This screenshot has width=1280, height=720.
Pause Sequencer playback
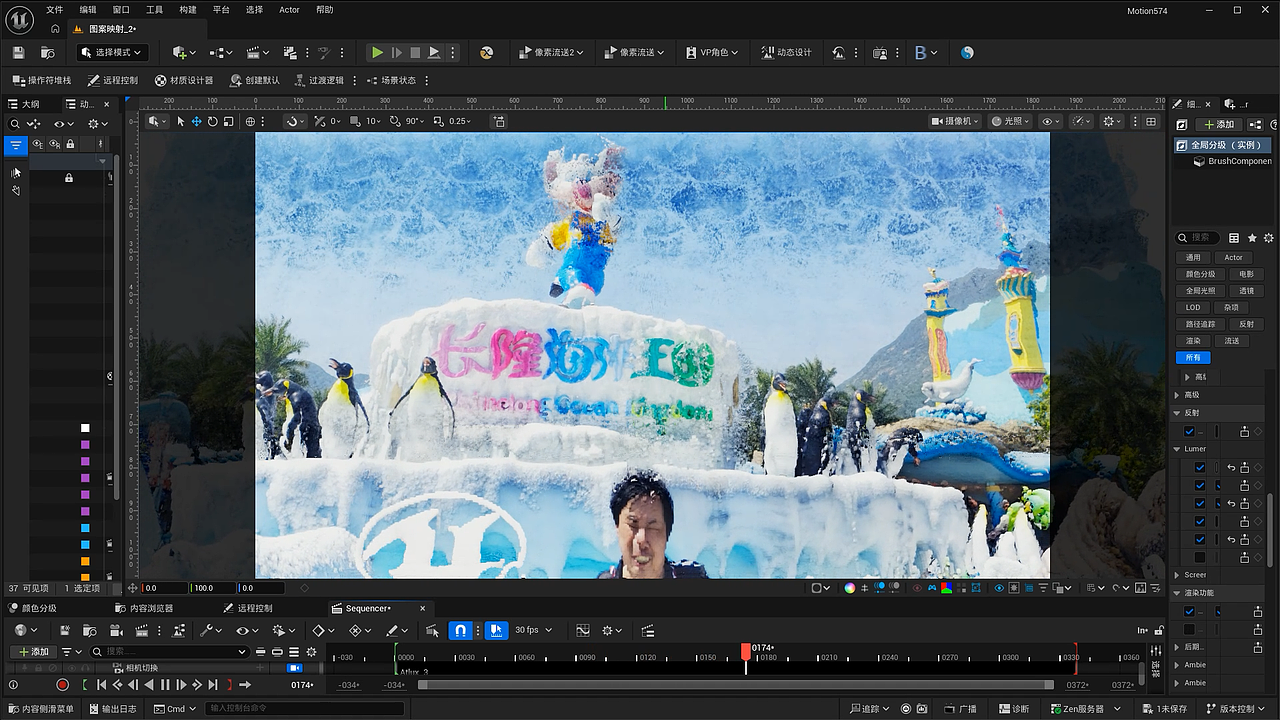[165, 685]
